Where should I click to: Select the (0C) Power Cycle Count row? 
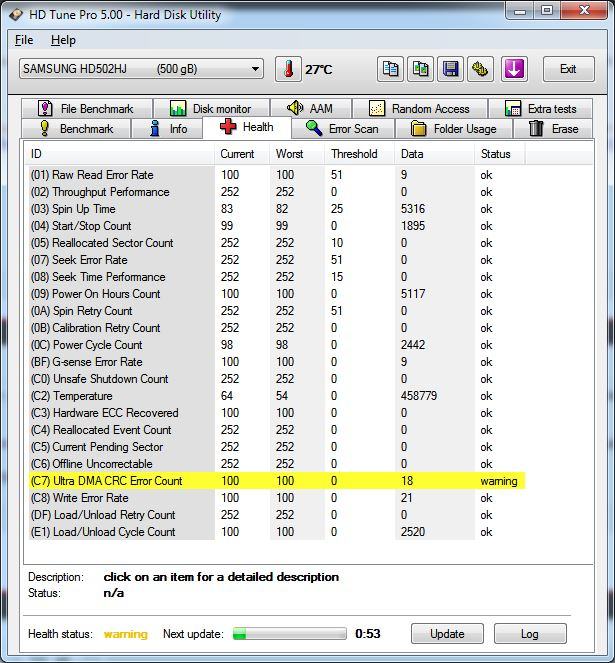[x=277, y=345]
